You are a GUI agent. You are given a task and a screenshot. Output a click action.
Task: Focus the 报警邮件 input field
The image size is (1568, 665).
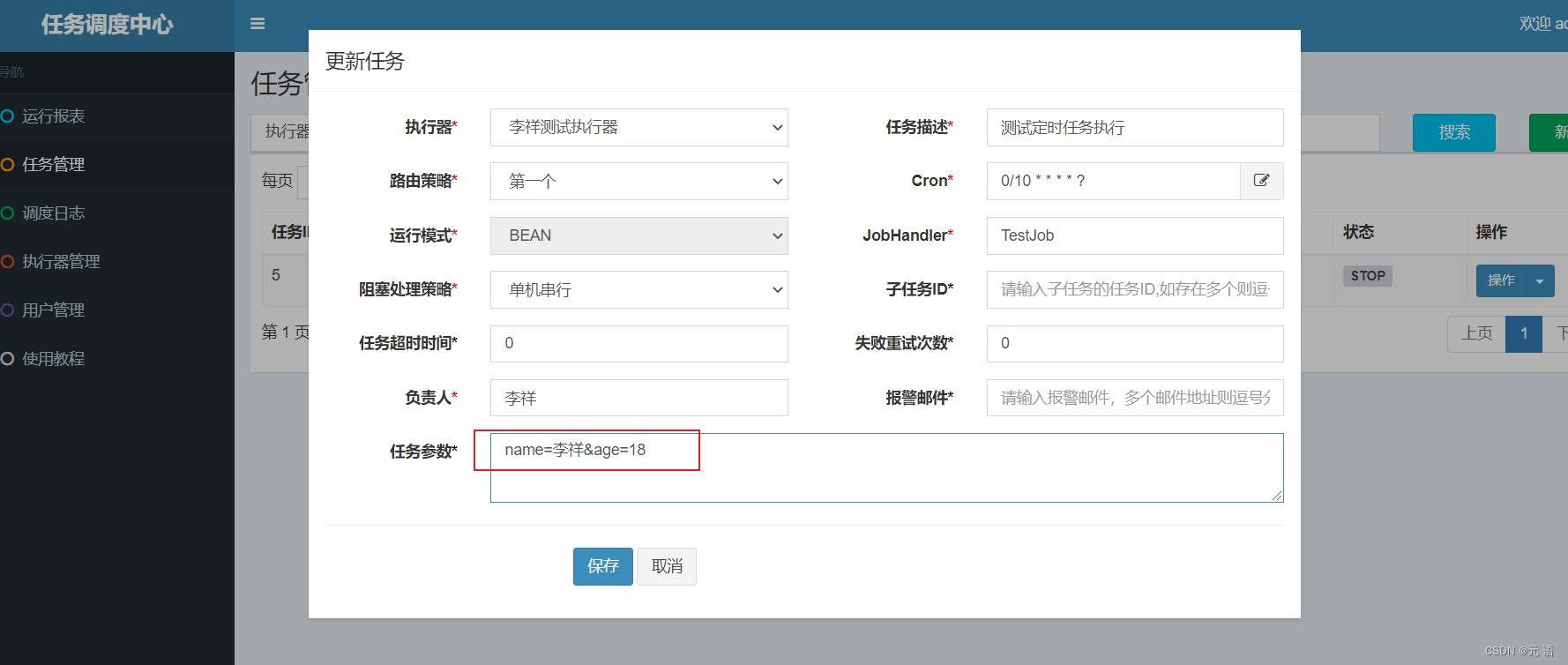pos(1135,398)
